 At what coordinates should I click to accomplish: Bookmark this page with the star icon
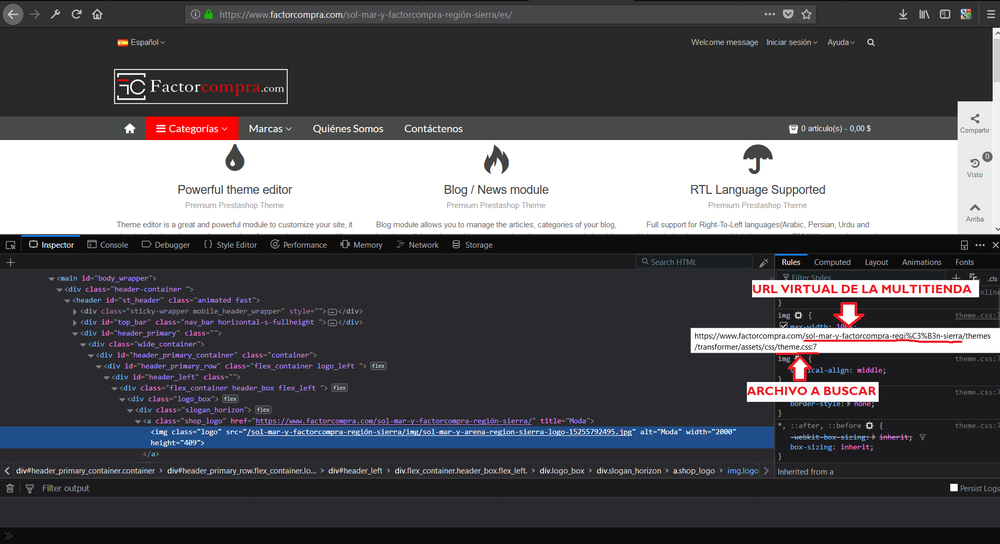[807, 14]
